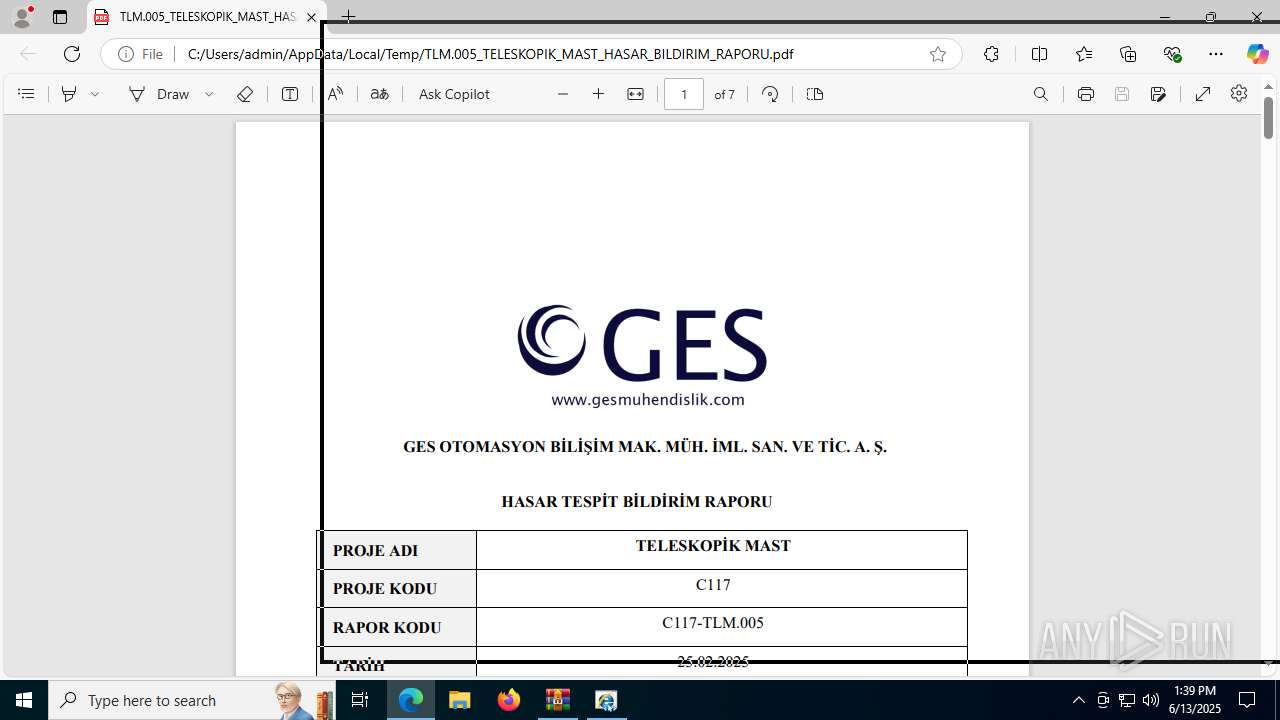Select the TELESKOPİK MAST project name cell
This screenshot has height=720, width=1280.
721,550
